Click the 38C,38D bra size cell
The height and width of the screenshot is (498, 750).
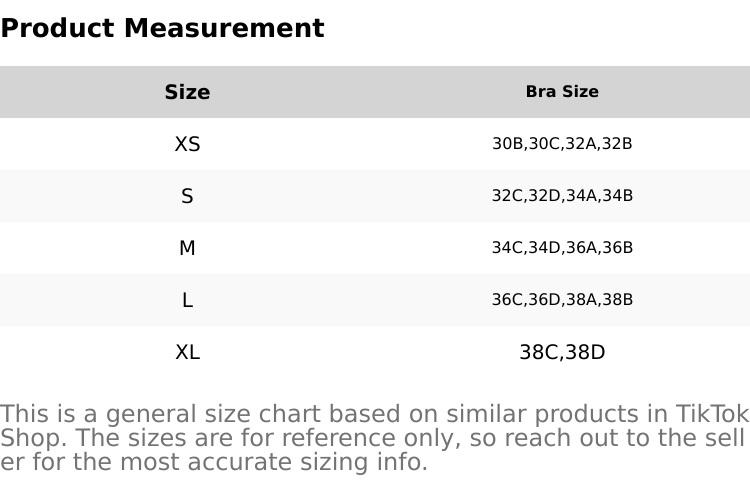(x=562, y=352)
